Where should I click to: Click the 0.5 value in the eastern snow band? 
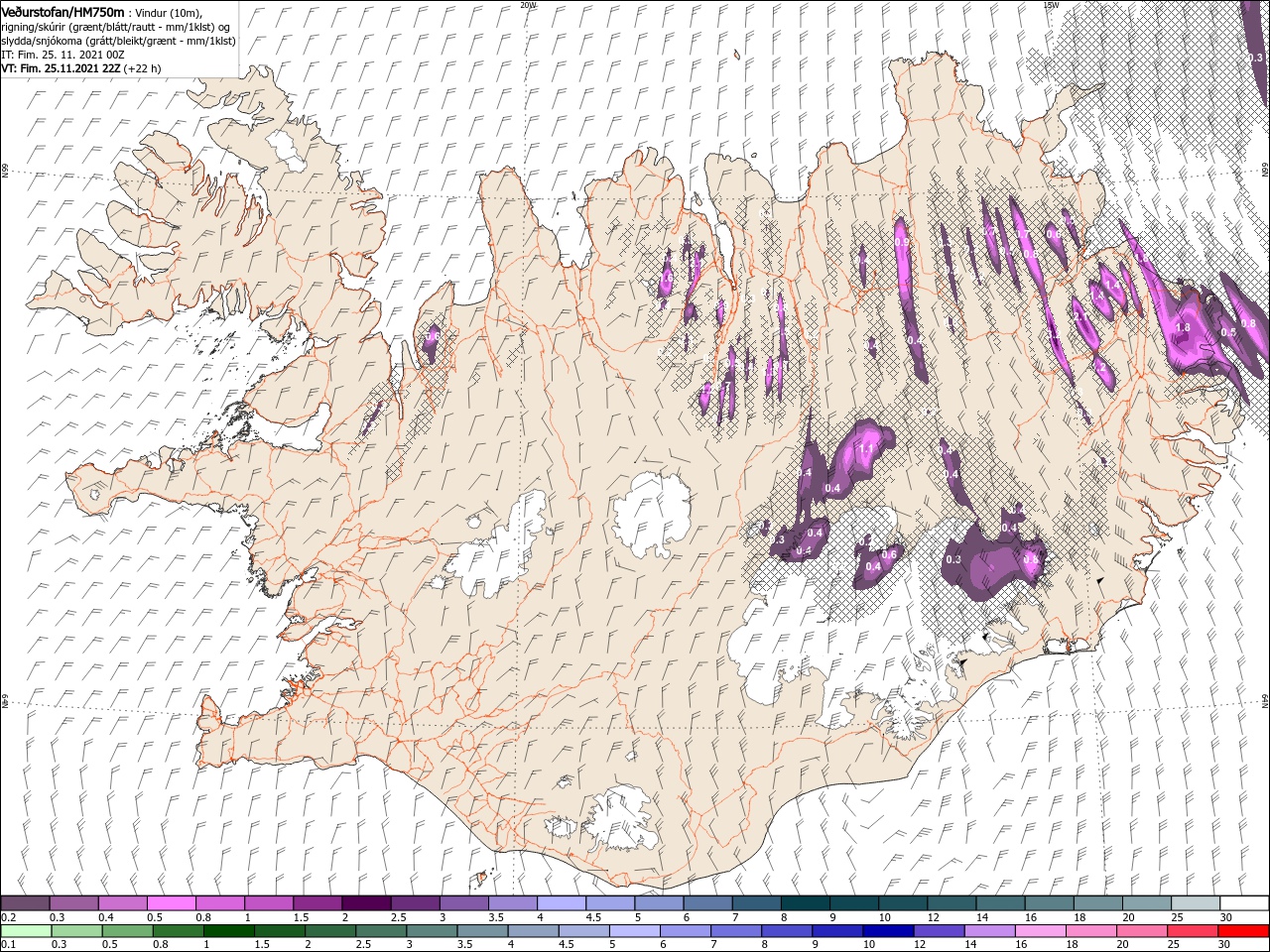coord(1228,332)
